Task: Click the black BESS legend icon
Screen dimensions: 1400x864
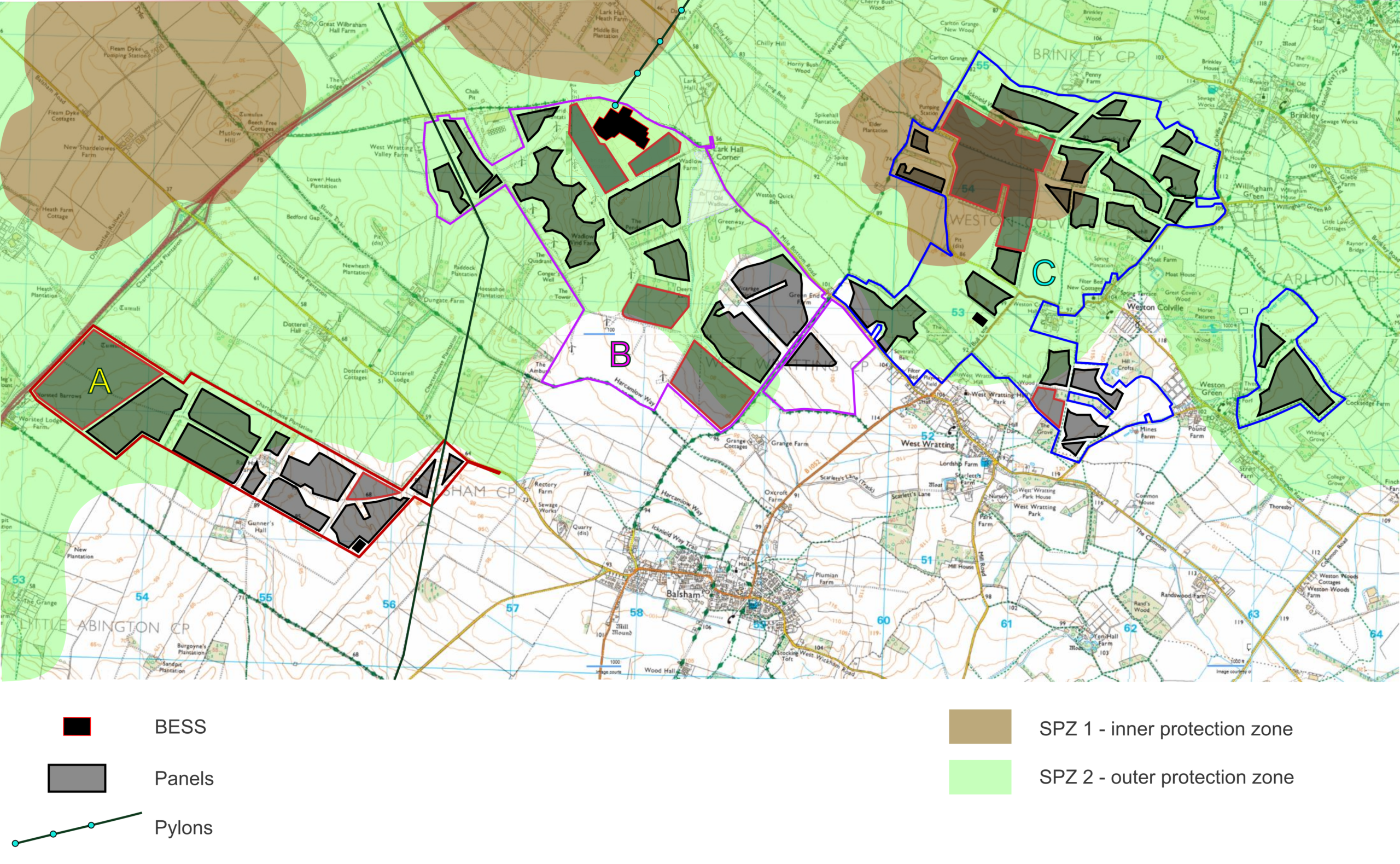Action: pyautogui.click(x=77, y=726)
